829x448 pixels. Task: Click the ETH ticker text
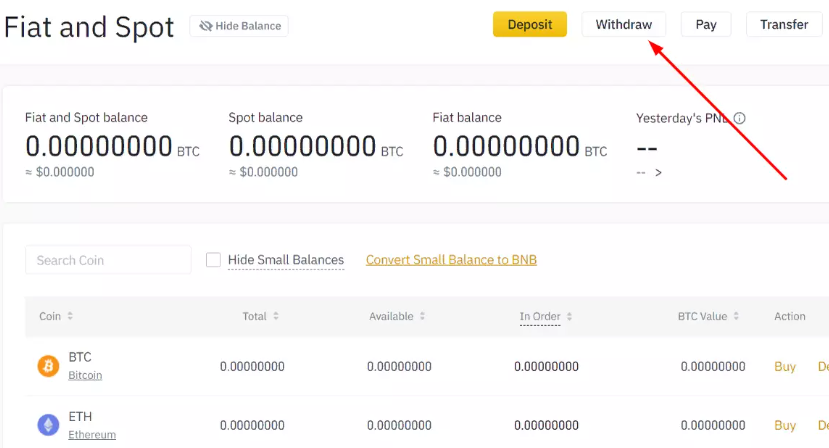[x=80, y=416]
